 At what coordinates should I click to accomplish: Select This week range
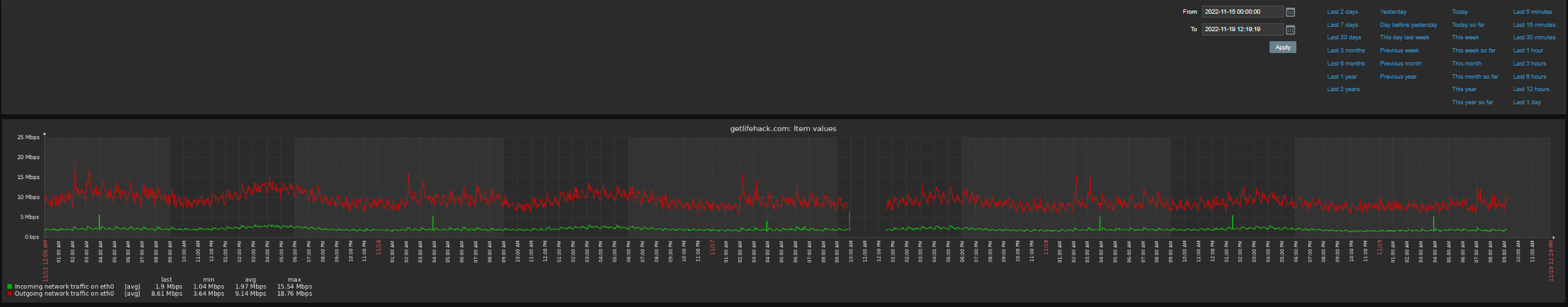click(1465, 37)
